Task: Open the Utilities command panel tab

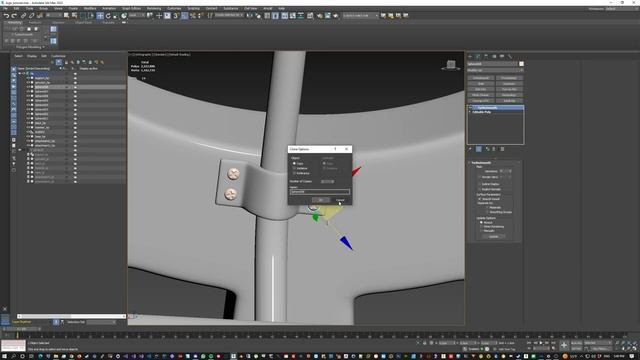Action: 510,56
